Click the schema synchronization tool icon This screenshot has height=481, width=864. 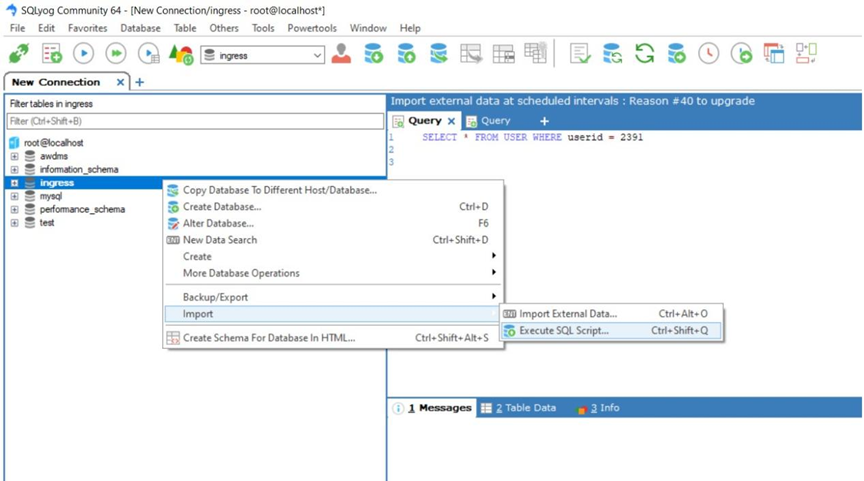pyautogui.click(x=612, y=54)
